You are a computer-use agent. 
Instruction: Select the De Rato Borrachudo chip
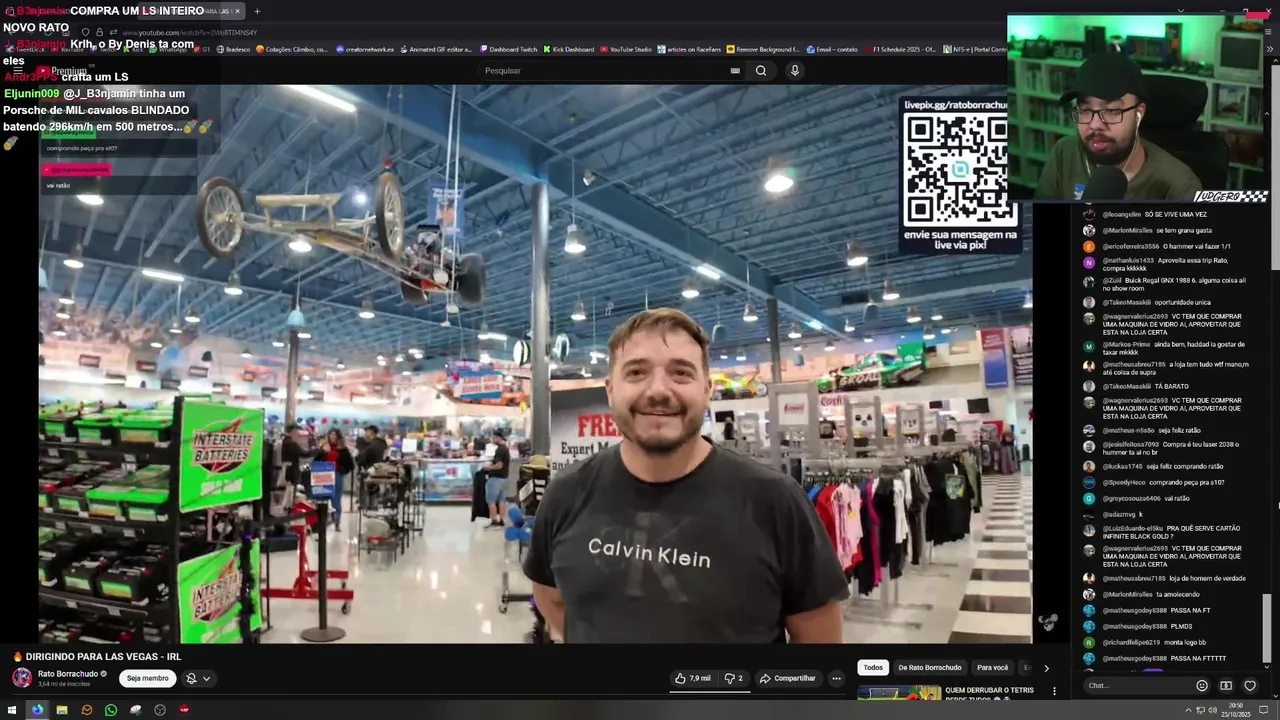click(929, 668)
